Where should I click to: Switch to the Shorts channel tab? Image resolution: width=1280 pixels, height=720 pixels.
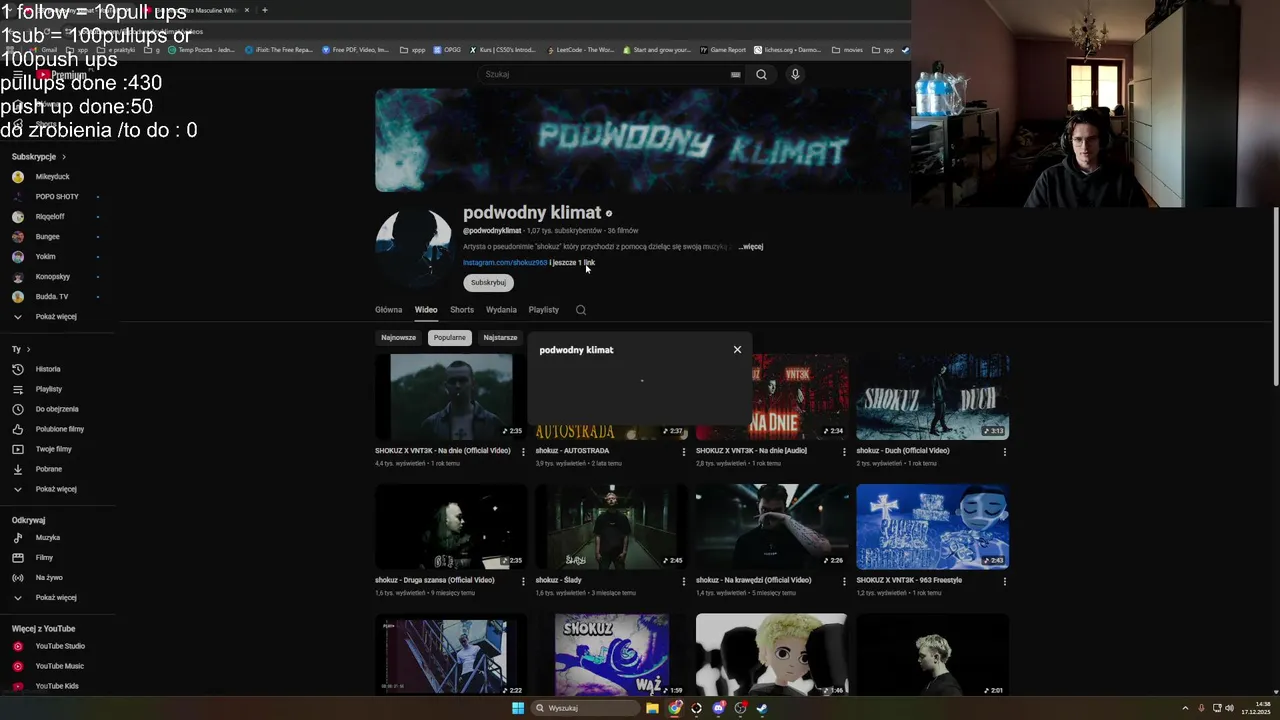tap(462, 310)
